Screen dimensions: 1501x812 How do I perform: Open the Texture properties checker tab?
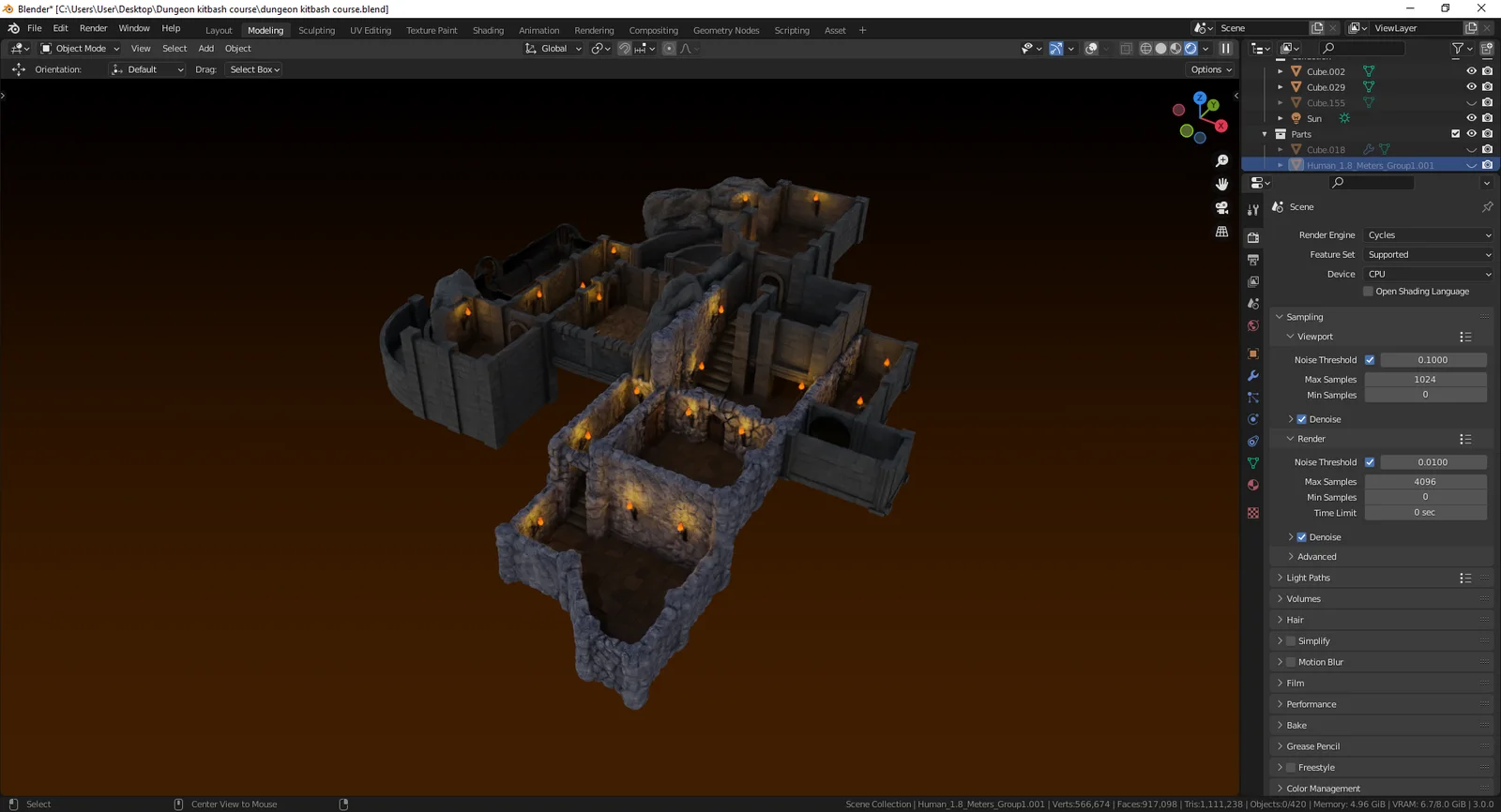pos(1253,513)
